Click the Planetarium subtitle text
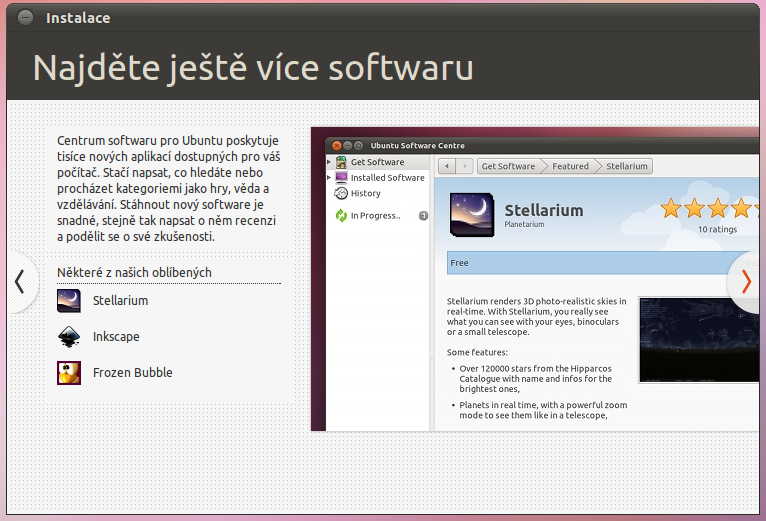The height and width of the screenshot is (521, 766). (524, 224)
